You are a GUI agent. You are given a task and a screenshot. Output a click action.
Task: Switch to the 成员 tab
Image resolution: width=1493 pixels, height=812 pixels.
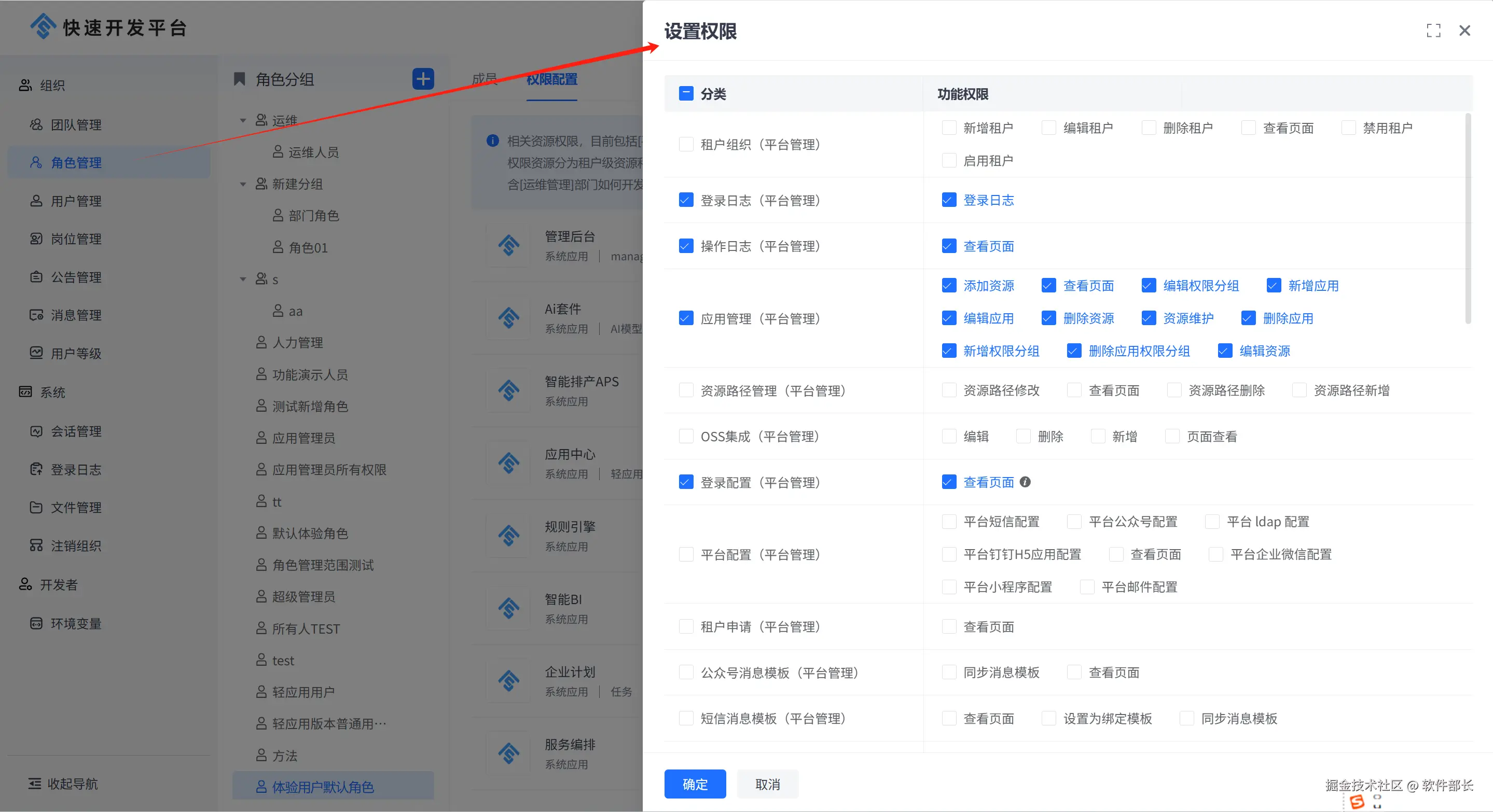click(x=485, y=79)
